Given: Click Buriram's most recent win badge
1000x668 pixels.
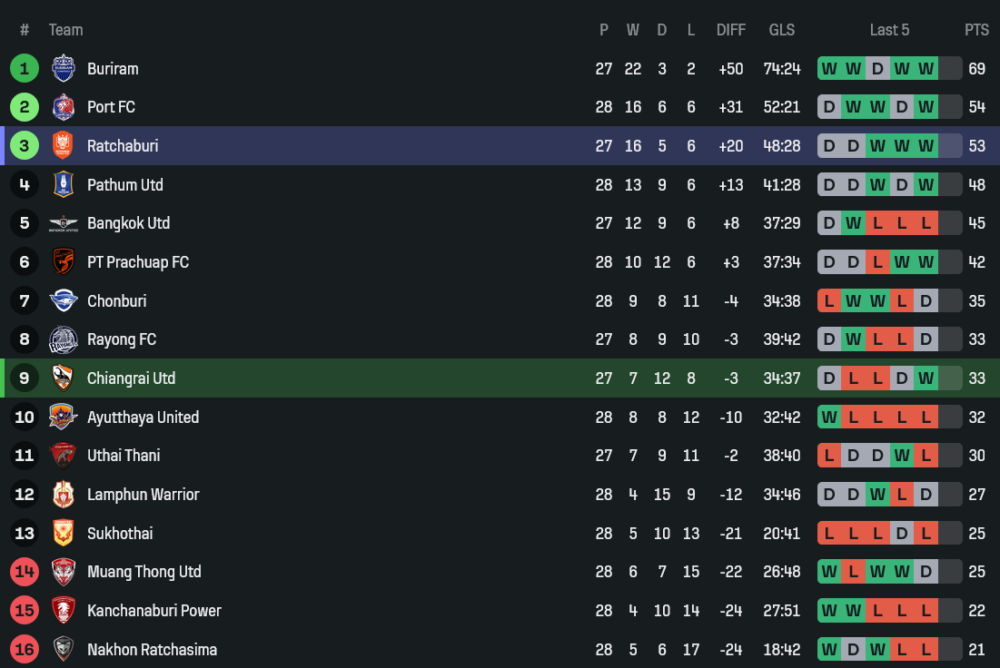Looking at the screenshot, I should pos(926,69).
